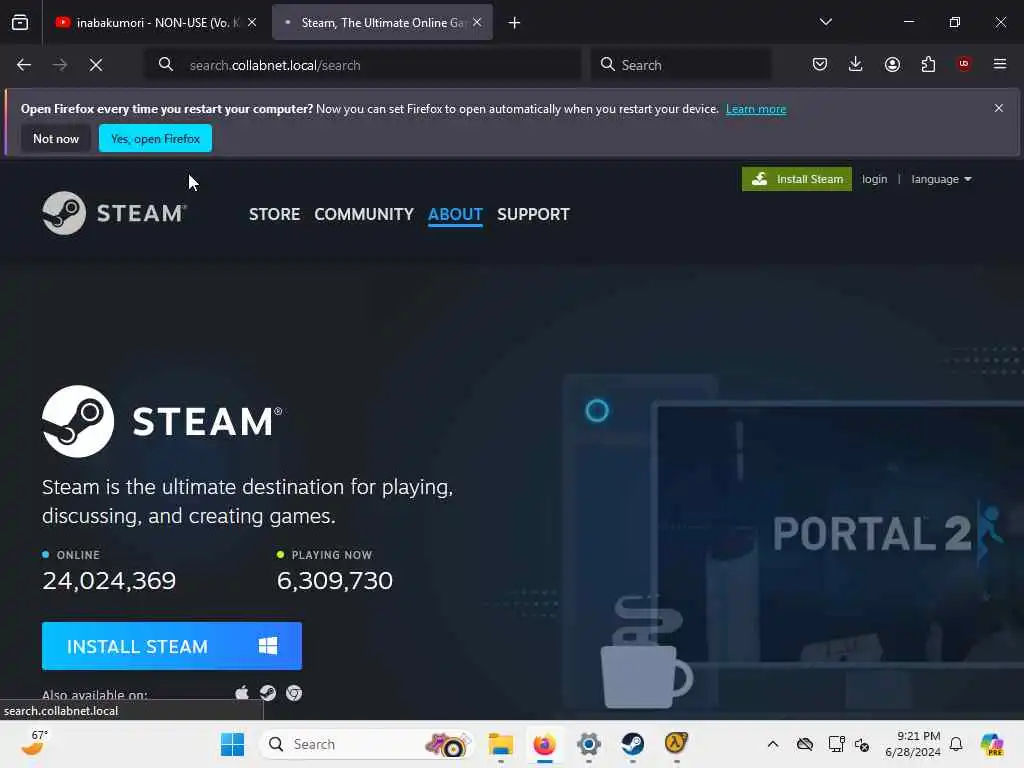This screenshot has height=768, width=1024.
Task: Open the Windows Start menu
Action: tap(232, 744)
